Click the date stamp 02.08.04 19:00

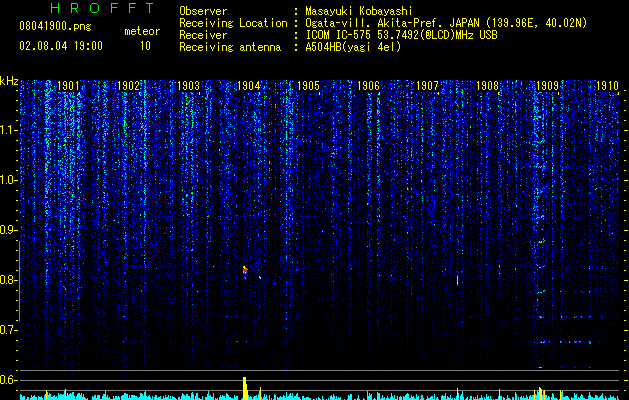[x=61, y=46]
